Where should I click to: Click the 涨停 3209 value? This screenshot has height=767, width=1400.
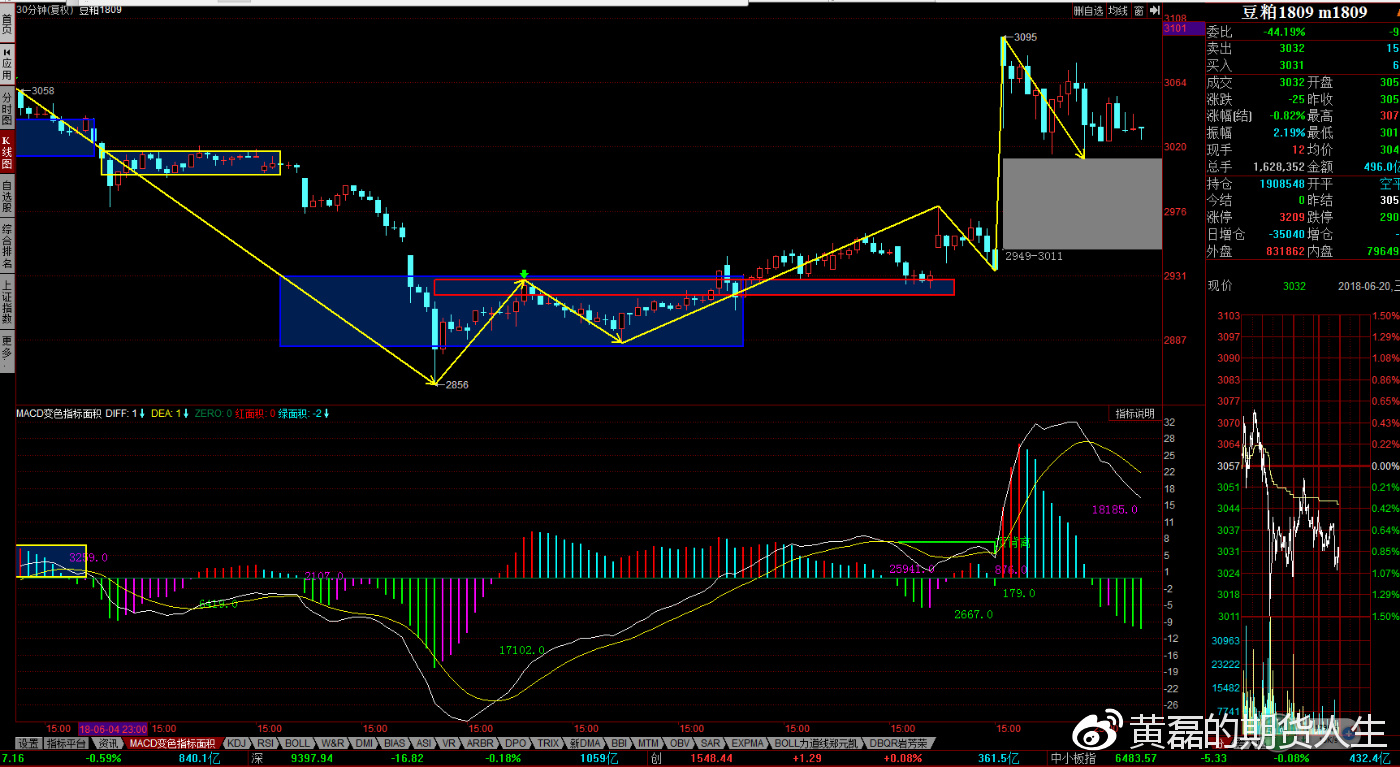point(1292,218)
